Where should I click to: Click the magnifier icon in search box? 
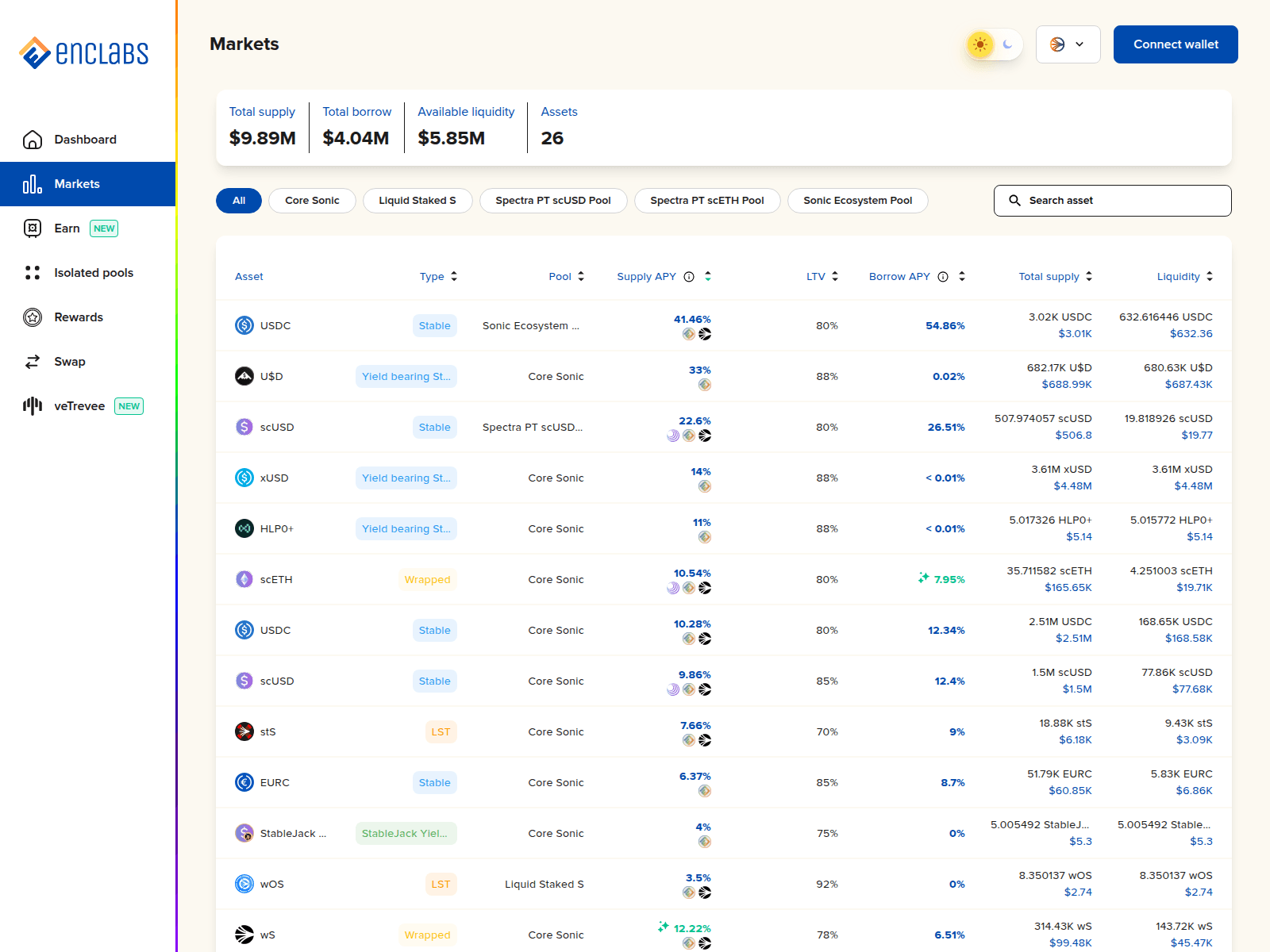(1014, 201)
